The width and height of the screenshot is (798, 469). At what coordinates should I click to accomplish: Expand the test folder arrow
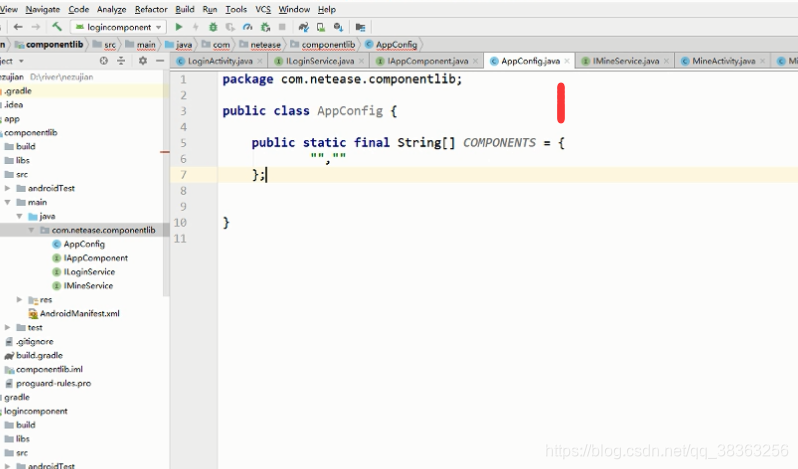coord(8,328)
